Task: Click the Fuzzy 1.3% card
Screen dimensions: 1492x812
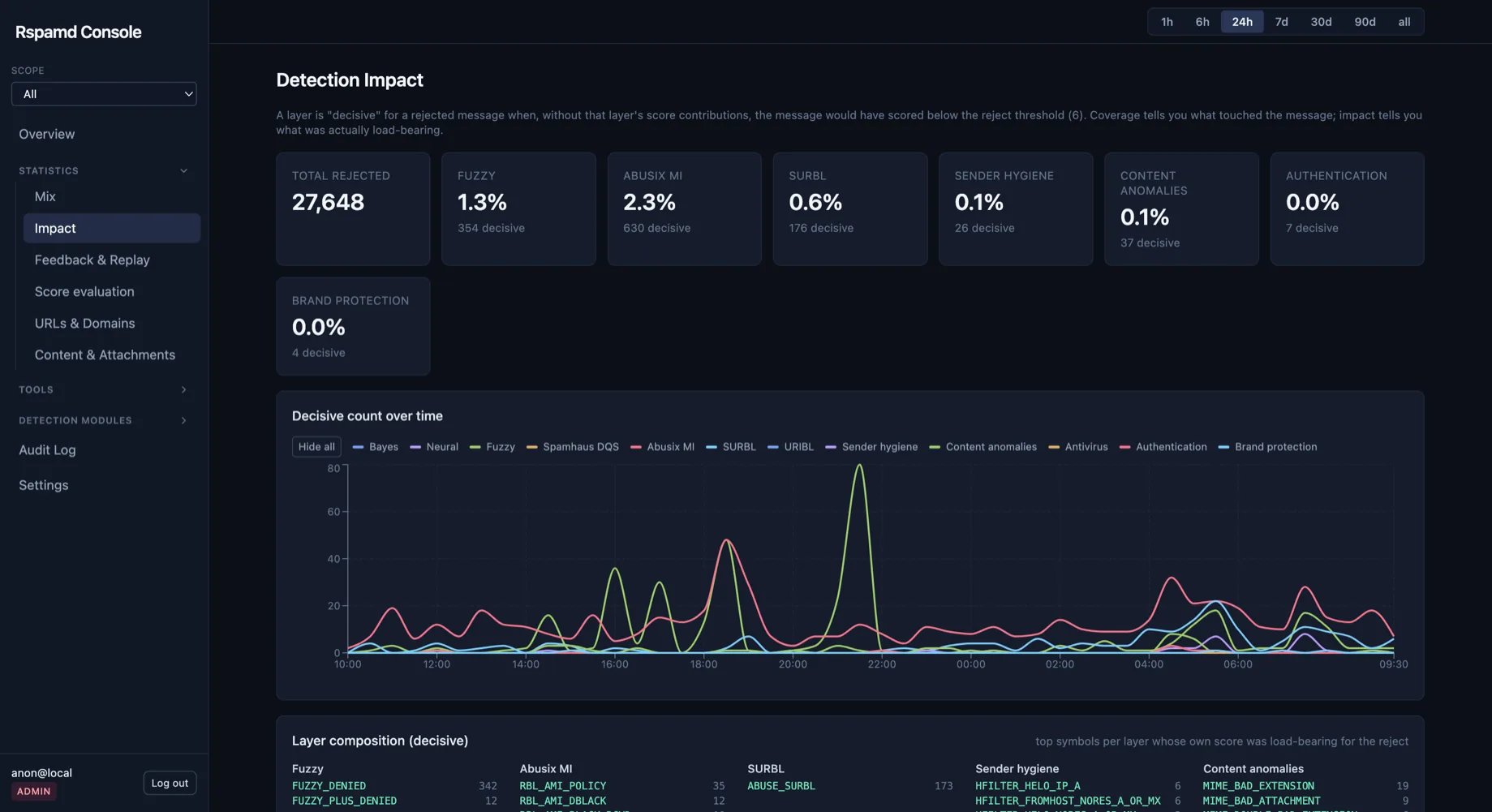Action: tap(518, 209)
